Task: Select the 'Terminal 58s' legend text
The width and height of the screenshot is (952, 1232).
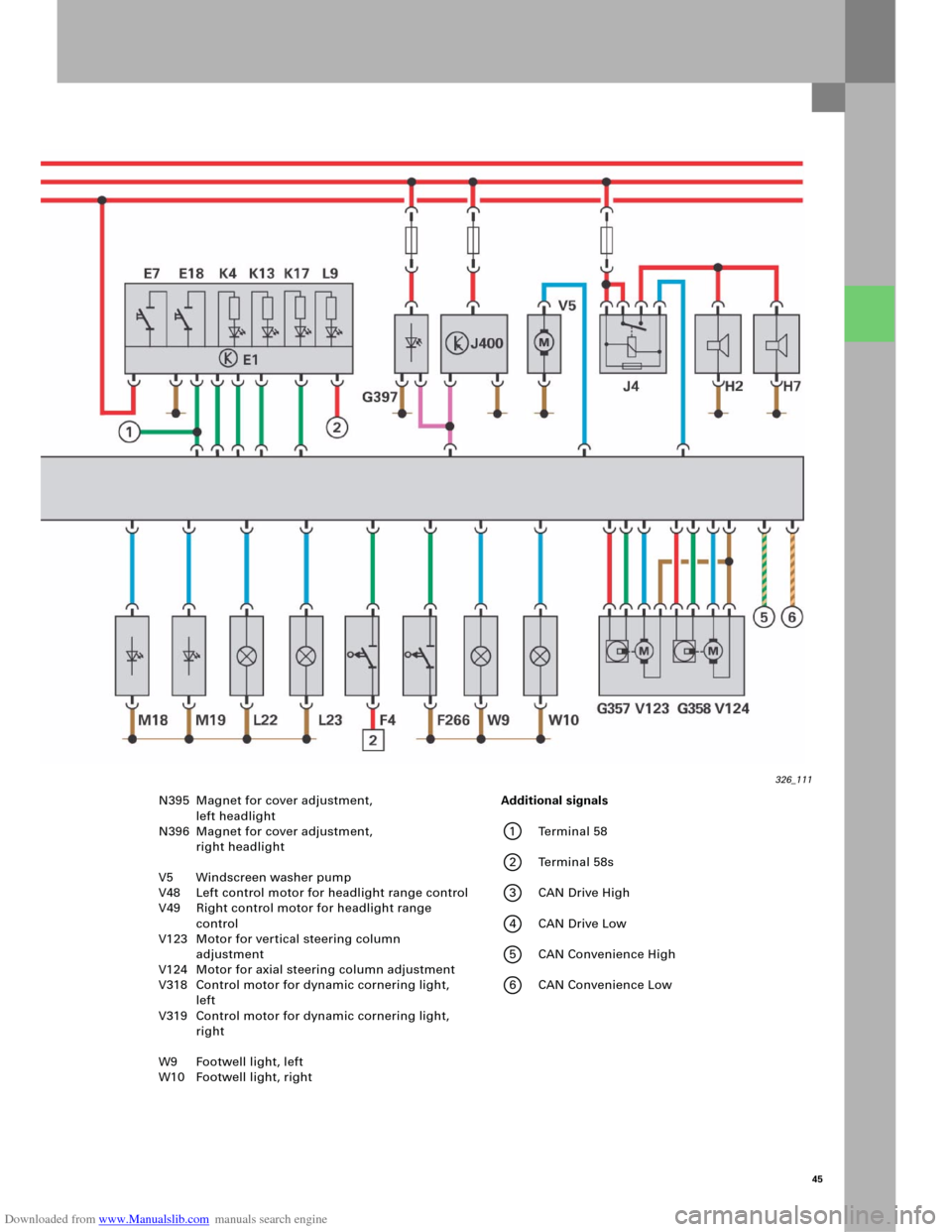Action: click(x=576, y=862)
